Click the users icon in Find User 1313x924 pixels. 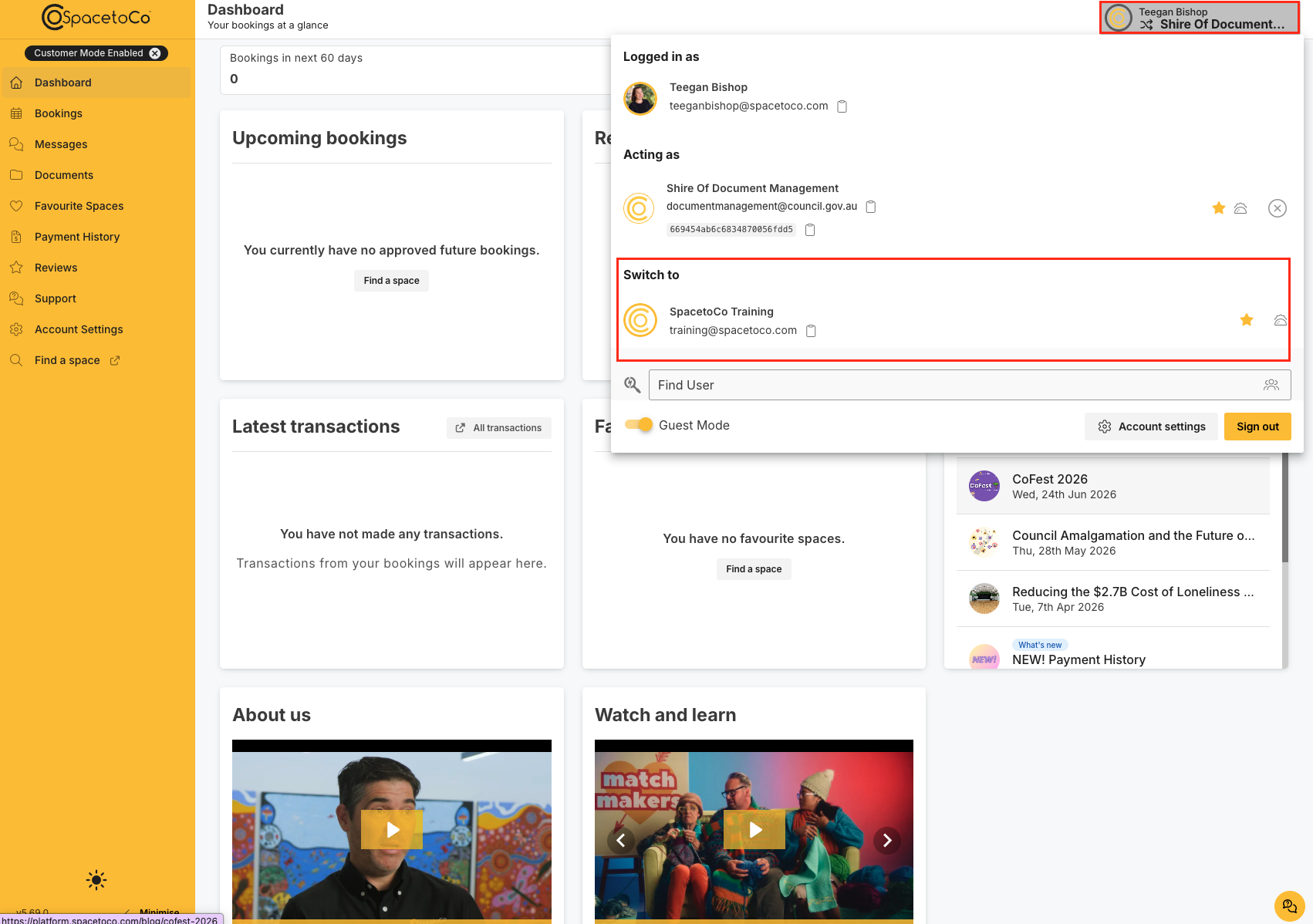[x=1271, y=385]
